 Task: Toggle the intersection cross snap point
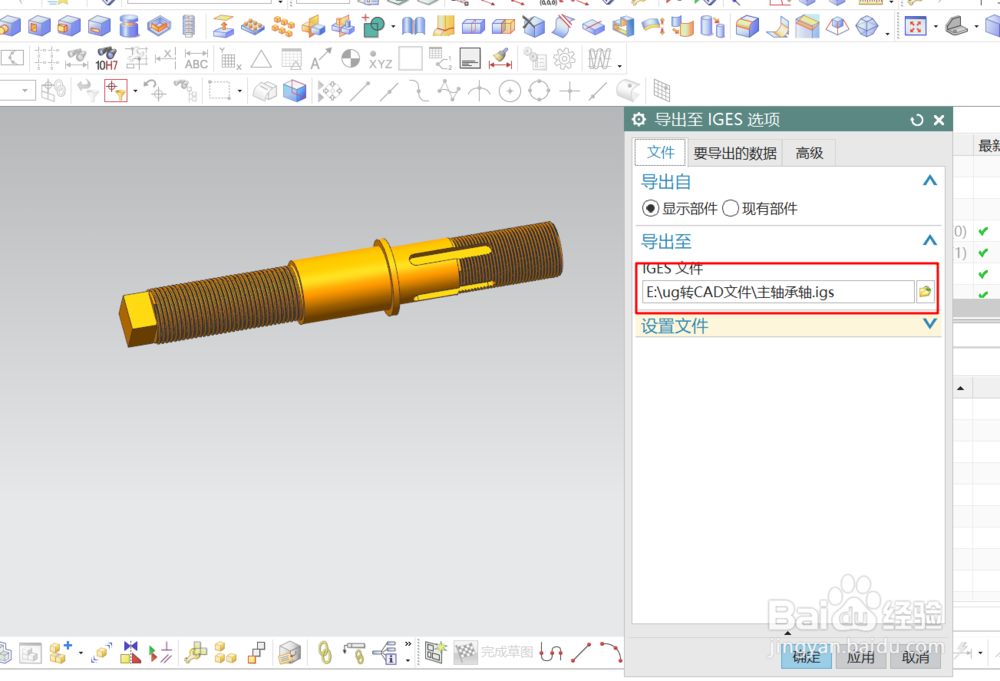[570, 91]
